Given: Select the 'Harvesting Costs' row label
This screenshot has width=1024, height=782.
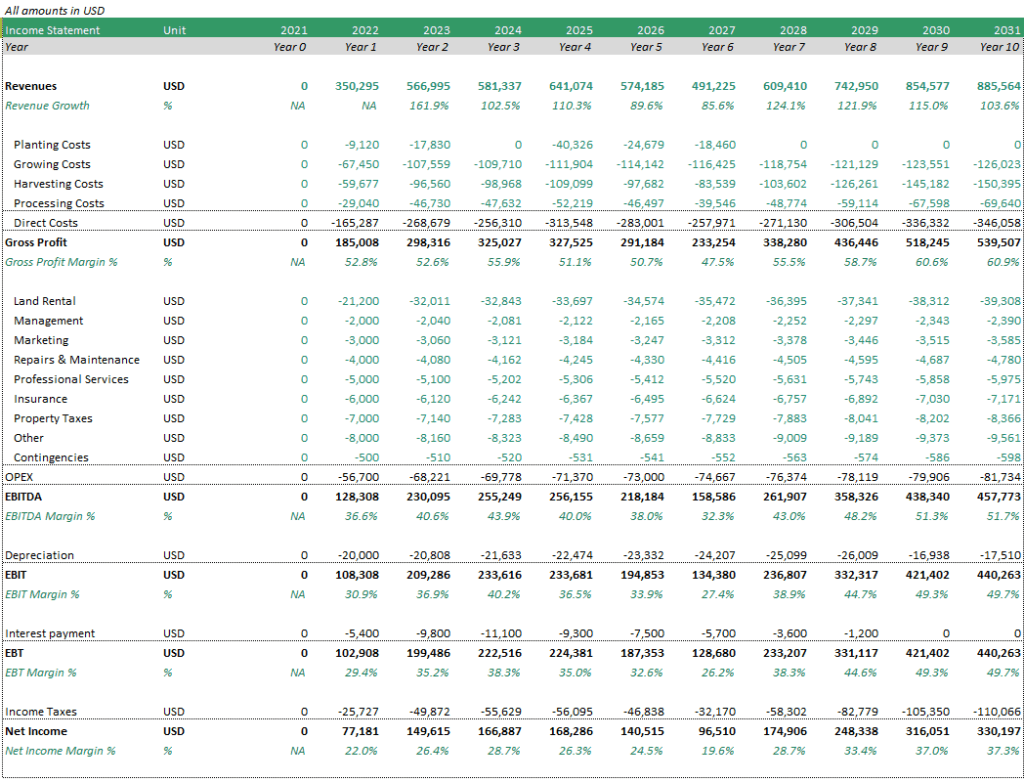Looking at the screenshot, I should (x=58, y=184).
